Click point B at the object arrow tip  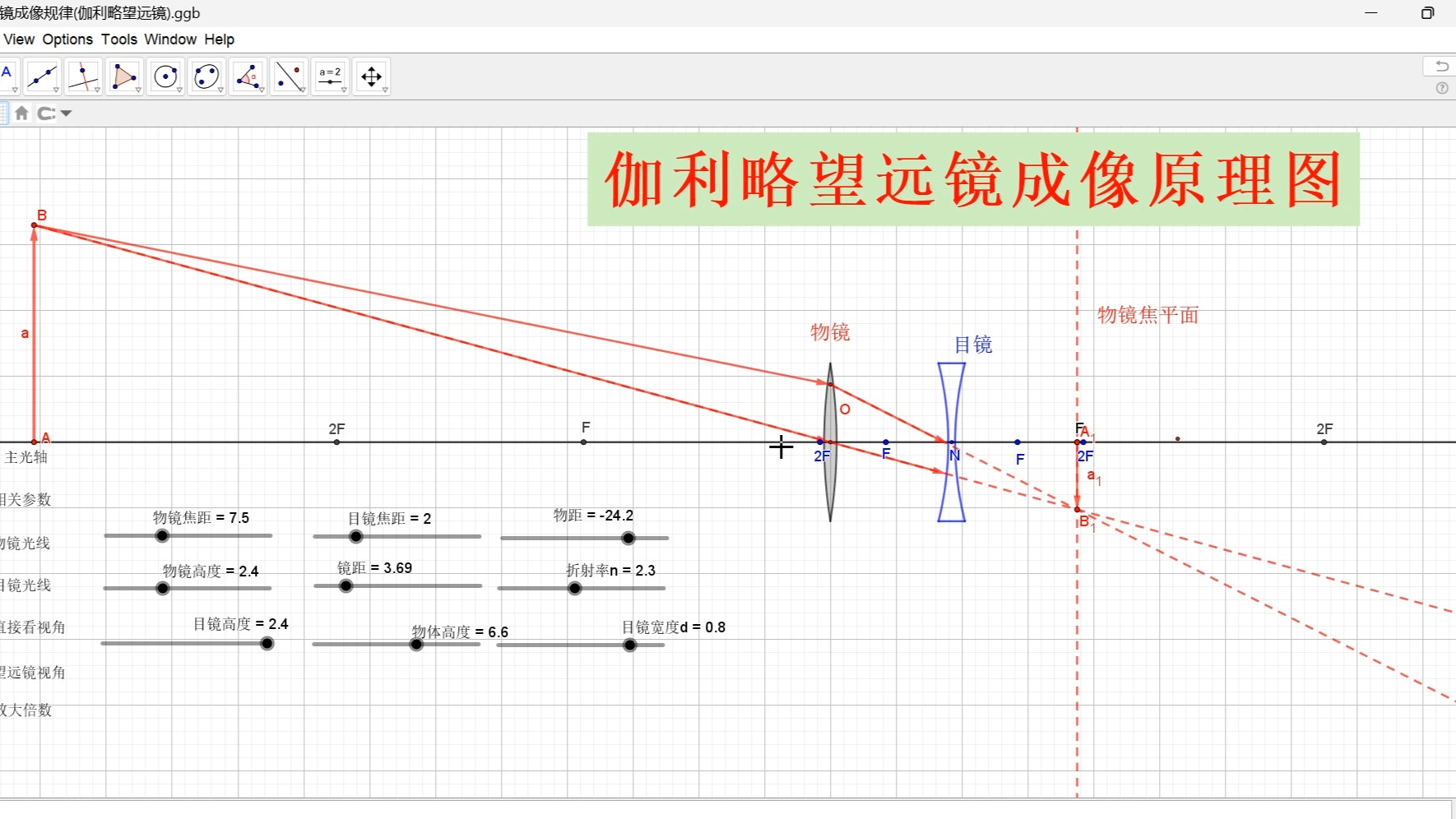pyautogui.click(x=35, y=225)
